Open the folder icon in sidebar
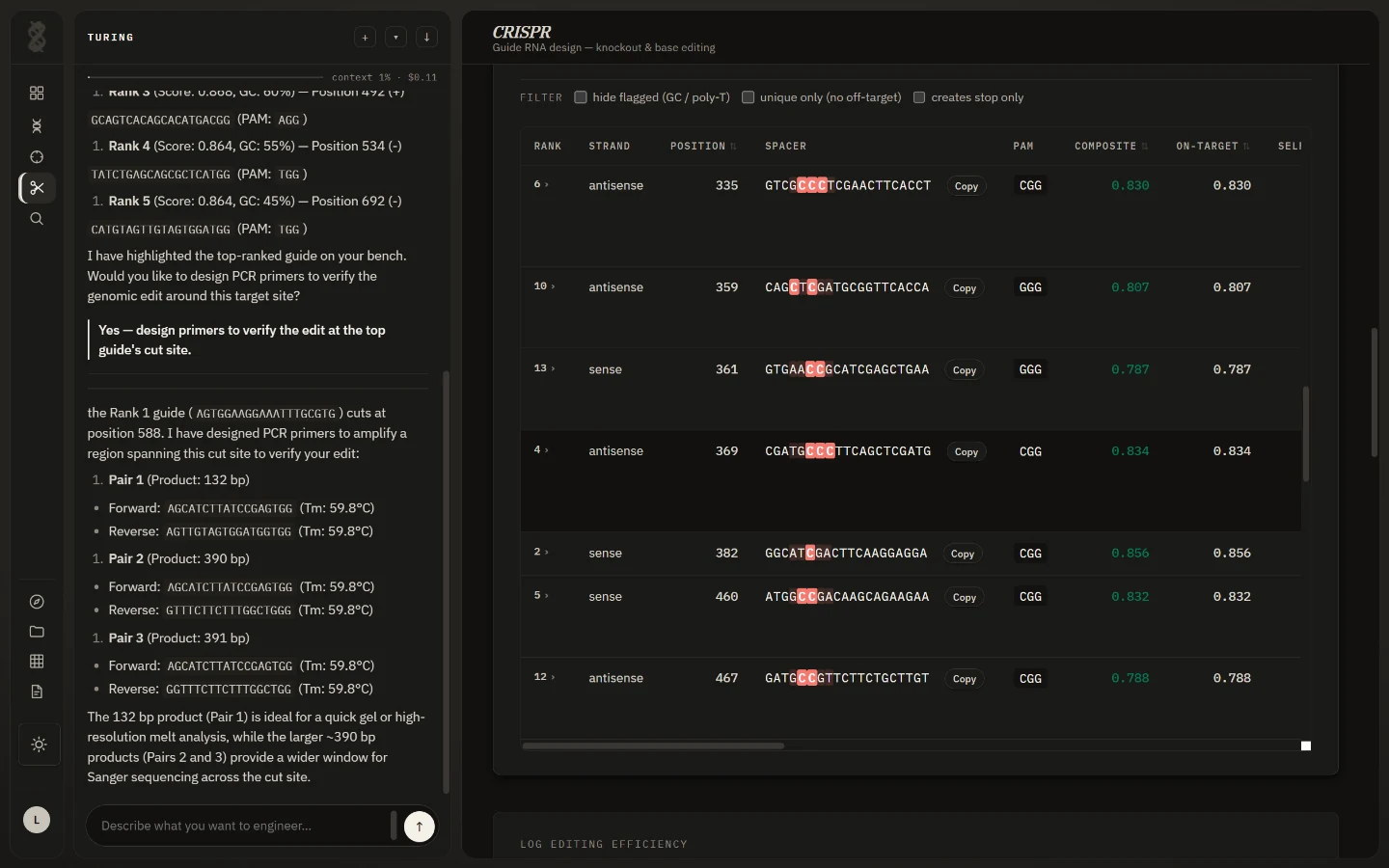 37,632
